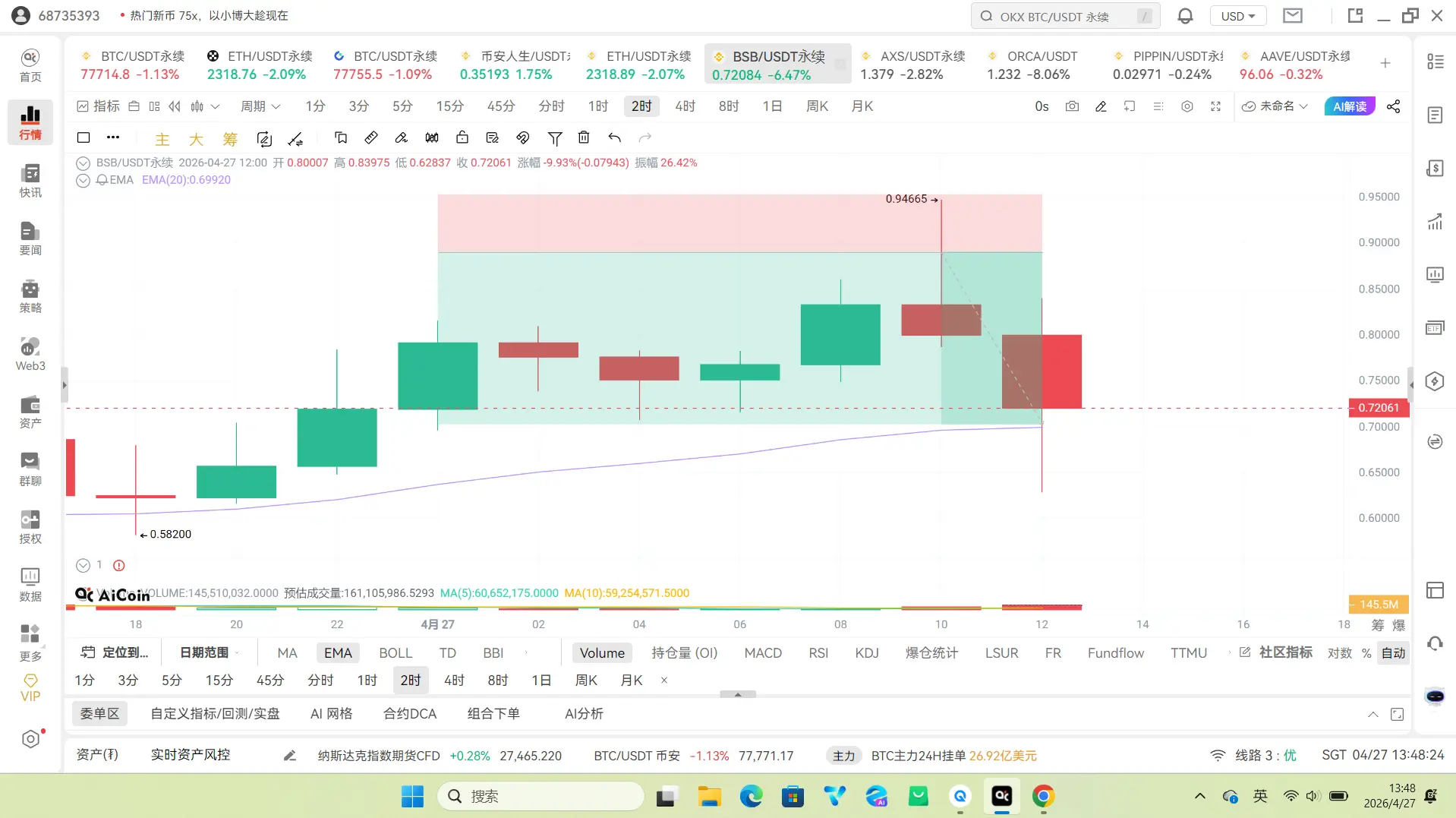Toggle the 大 large orders overlay

pos(196,139)
